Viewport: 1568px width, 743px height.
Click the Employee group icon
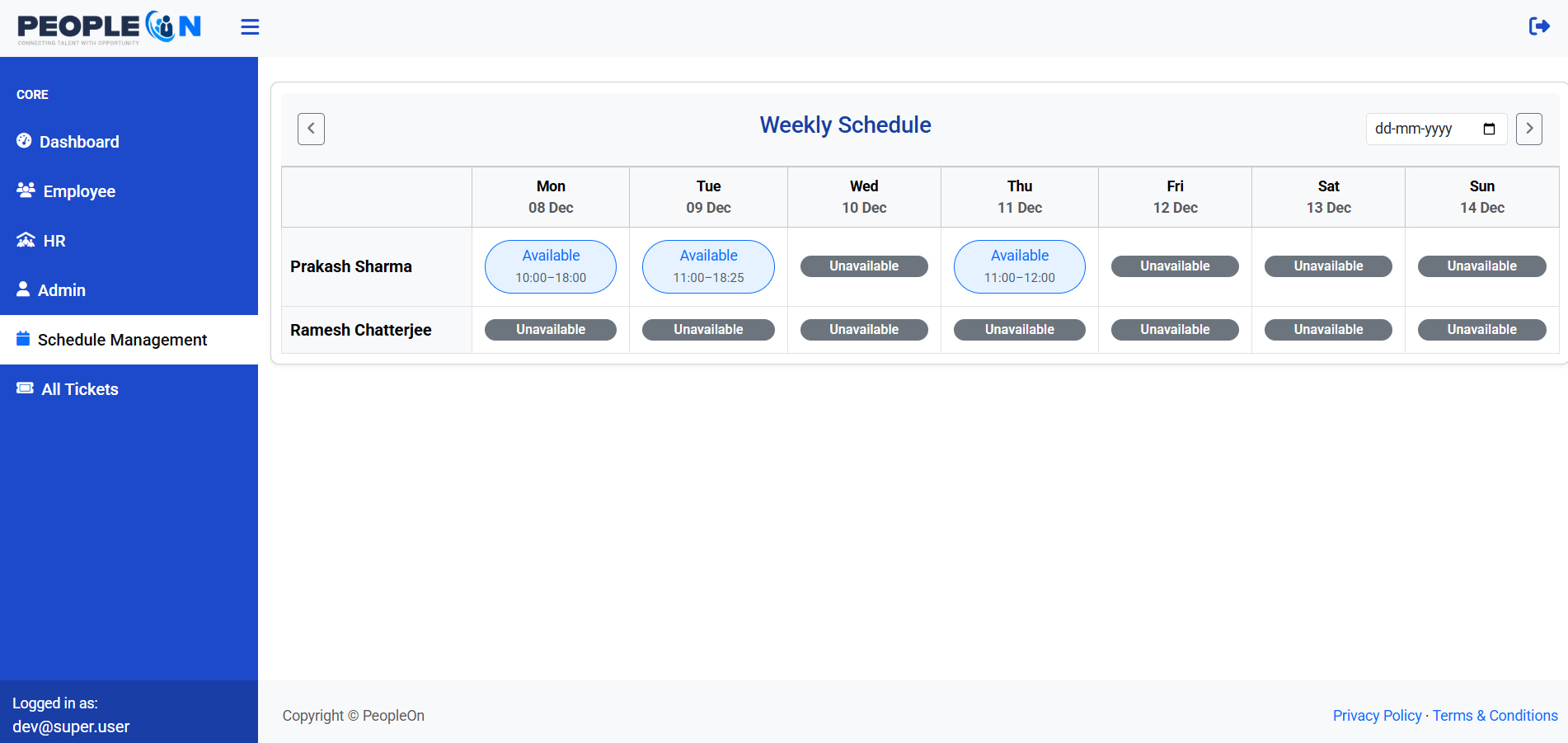tap(26, 190)
